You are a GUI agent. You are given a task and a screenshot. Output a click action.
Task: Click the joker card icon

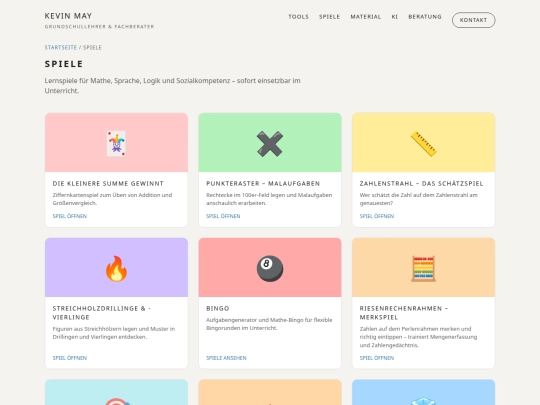116,144
